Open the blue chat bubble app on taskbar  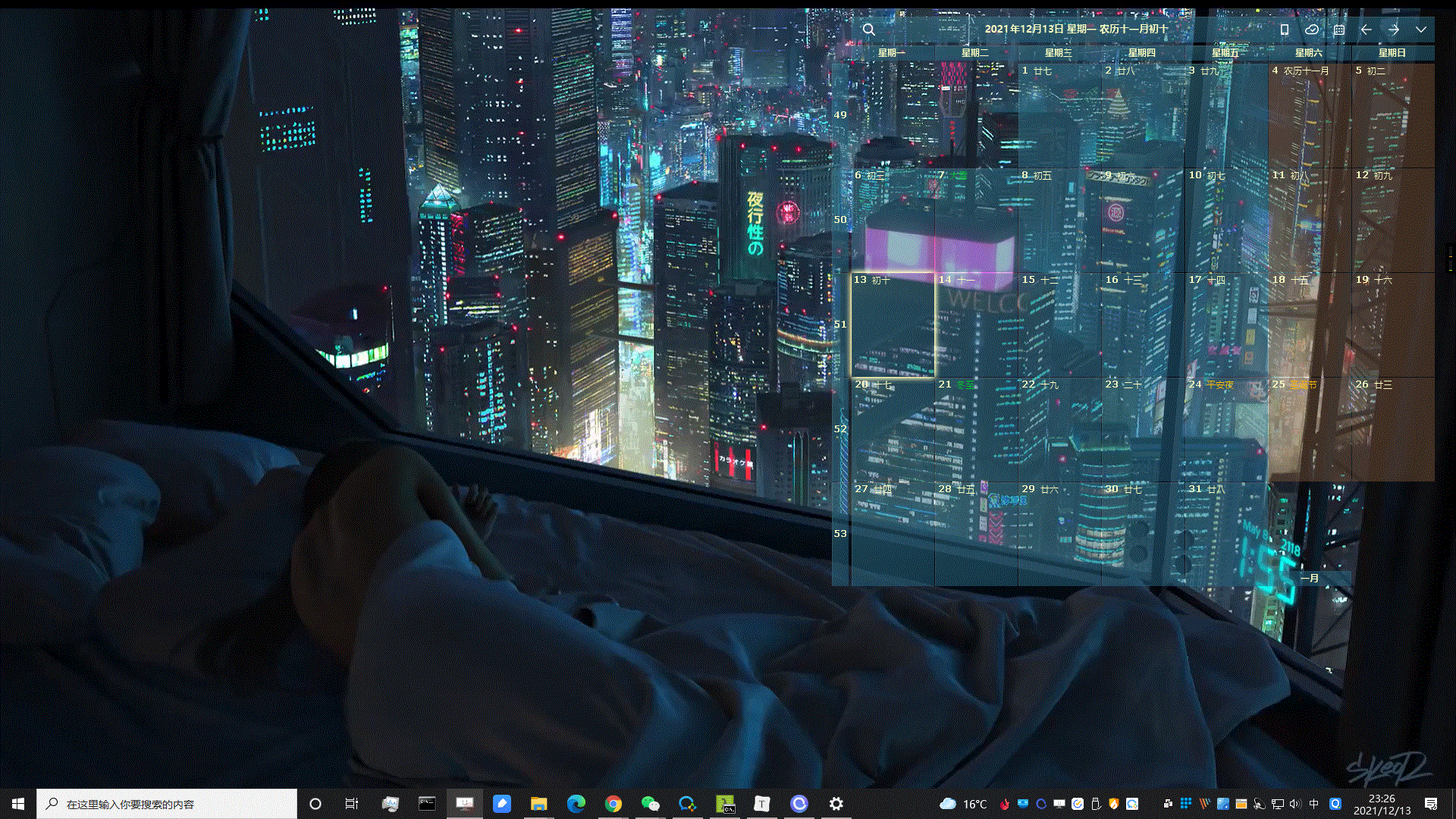[x=687, y=804]
